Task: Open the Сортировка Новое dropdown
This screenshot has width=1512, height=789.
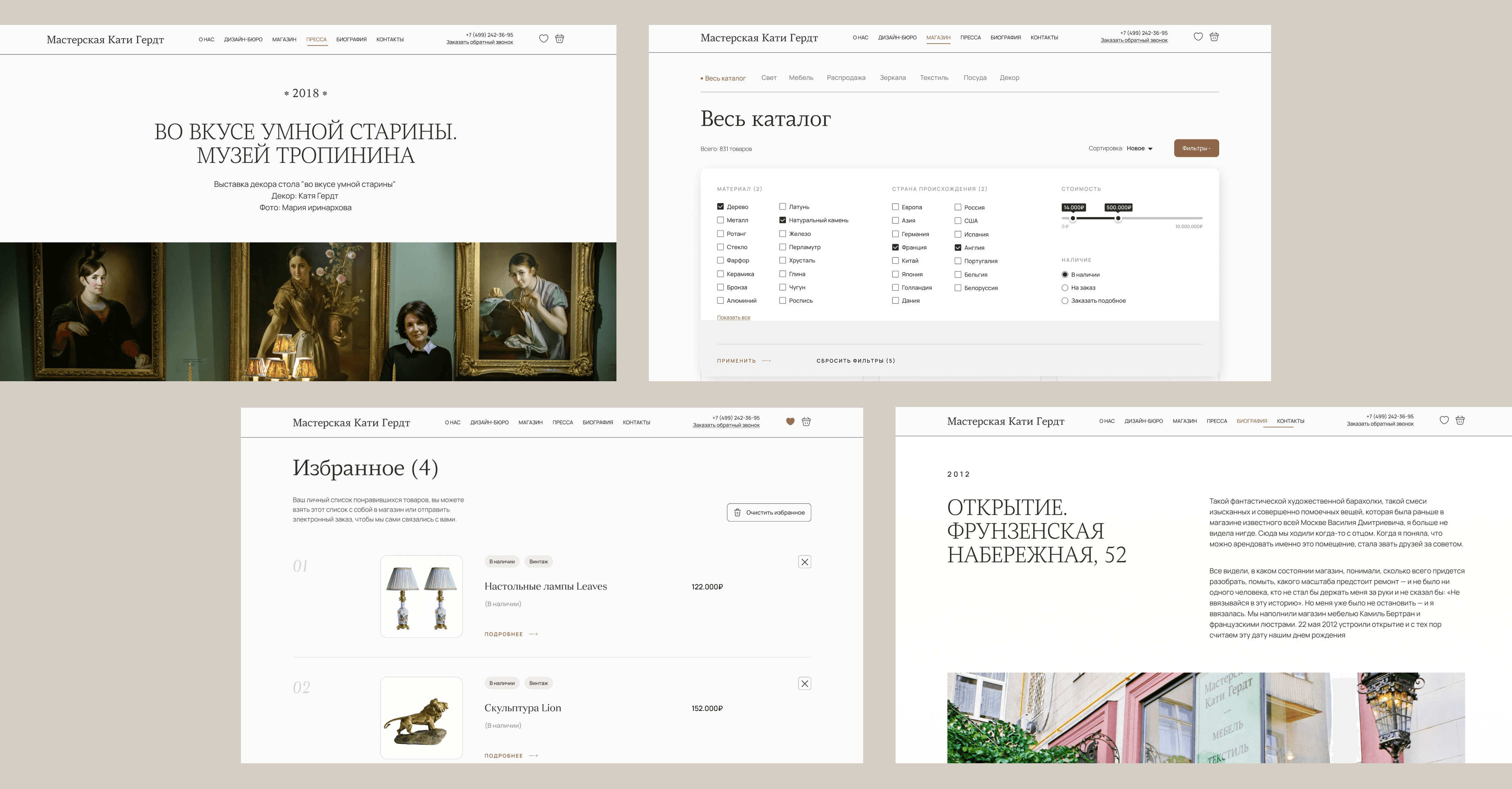Action: (x=1139, y=148)
